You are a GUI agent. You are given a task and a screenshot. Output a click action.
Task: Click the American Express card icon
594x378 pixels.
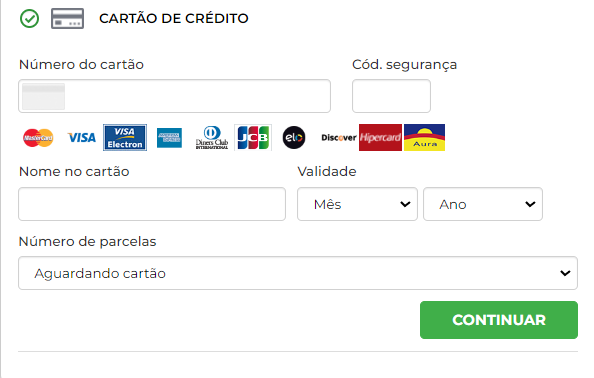point(169,138)
